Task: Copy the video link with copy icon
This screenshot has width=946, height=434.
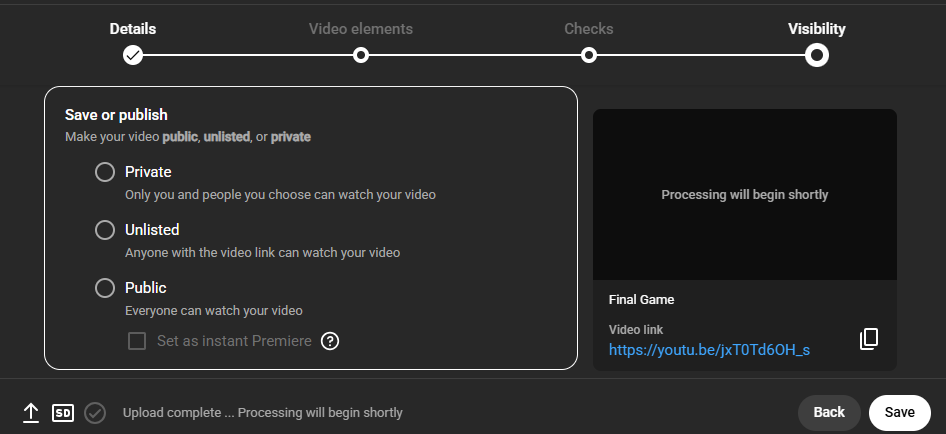Action: [x=869, y=339]
